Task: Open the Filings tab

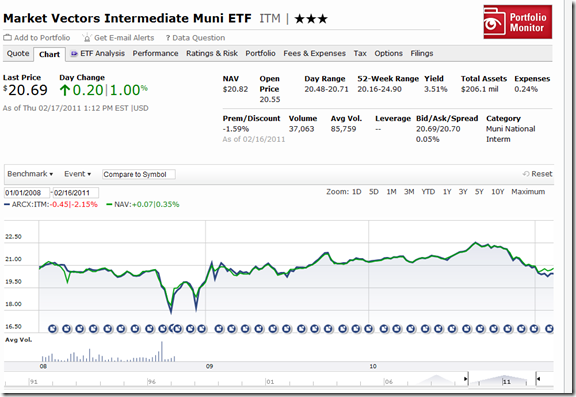Action: (422, 54)
